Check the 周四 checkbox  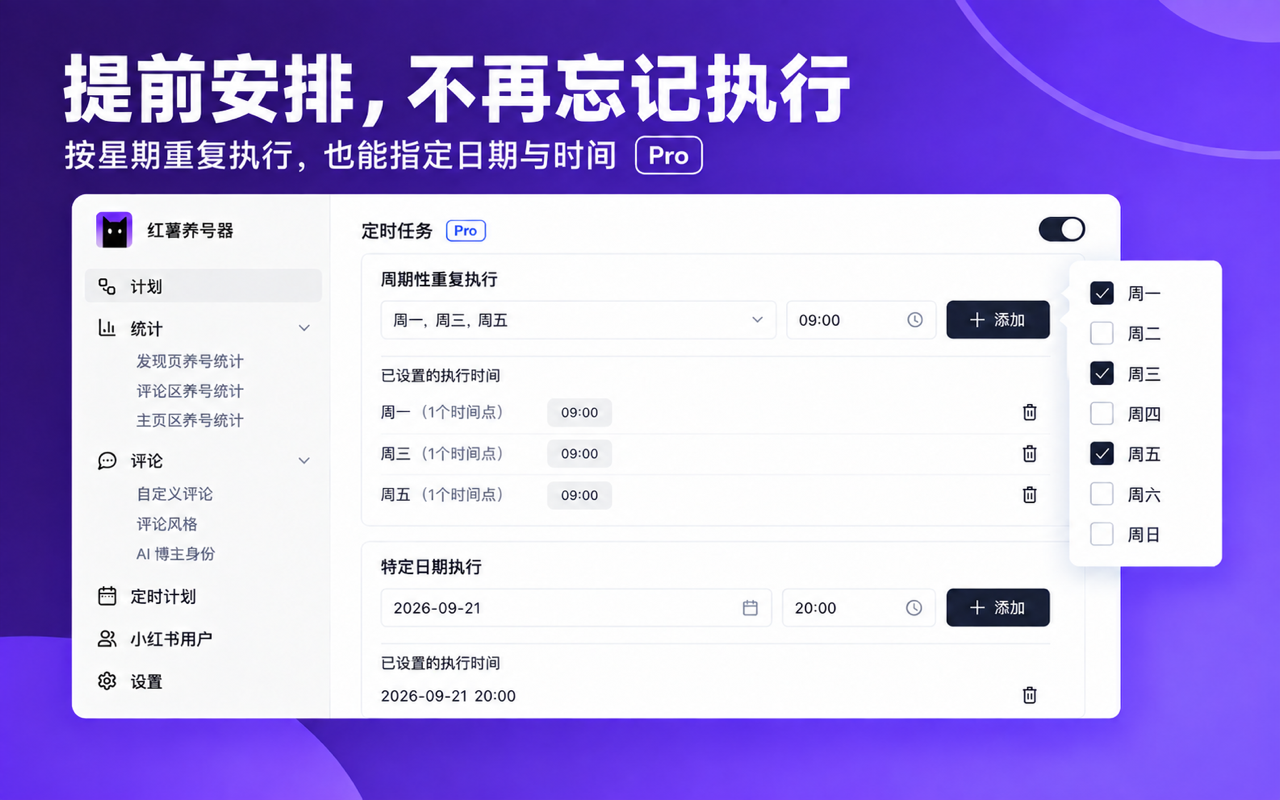click(x=1102, y=413)
